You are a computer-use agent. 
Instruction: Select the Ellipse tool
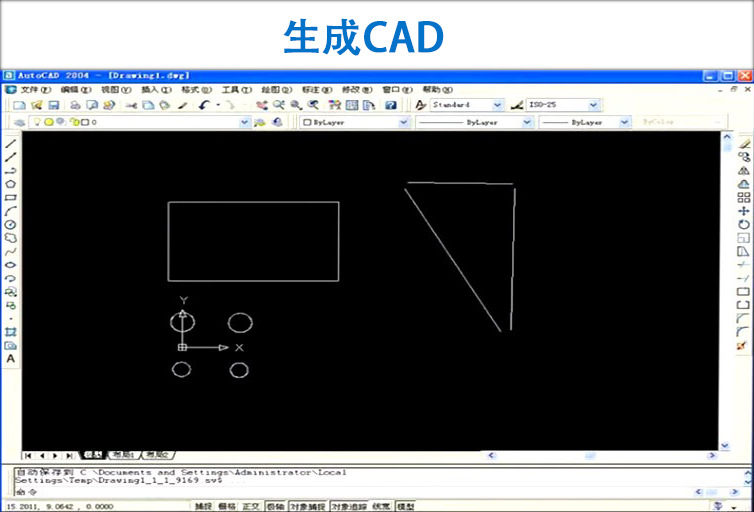tap(11, 265)
